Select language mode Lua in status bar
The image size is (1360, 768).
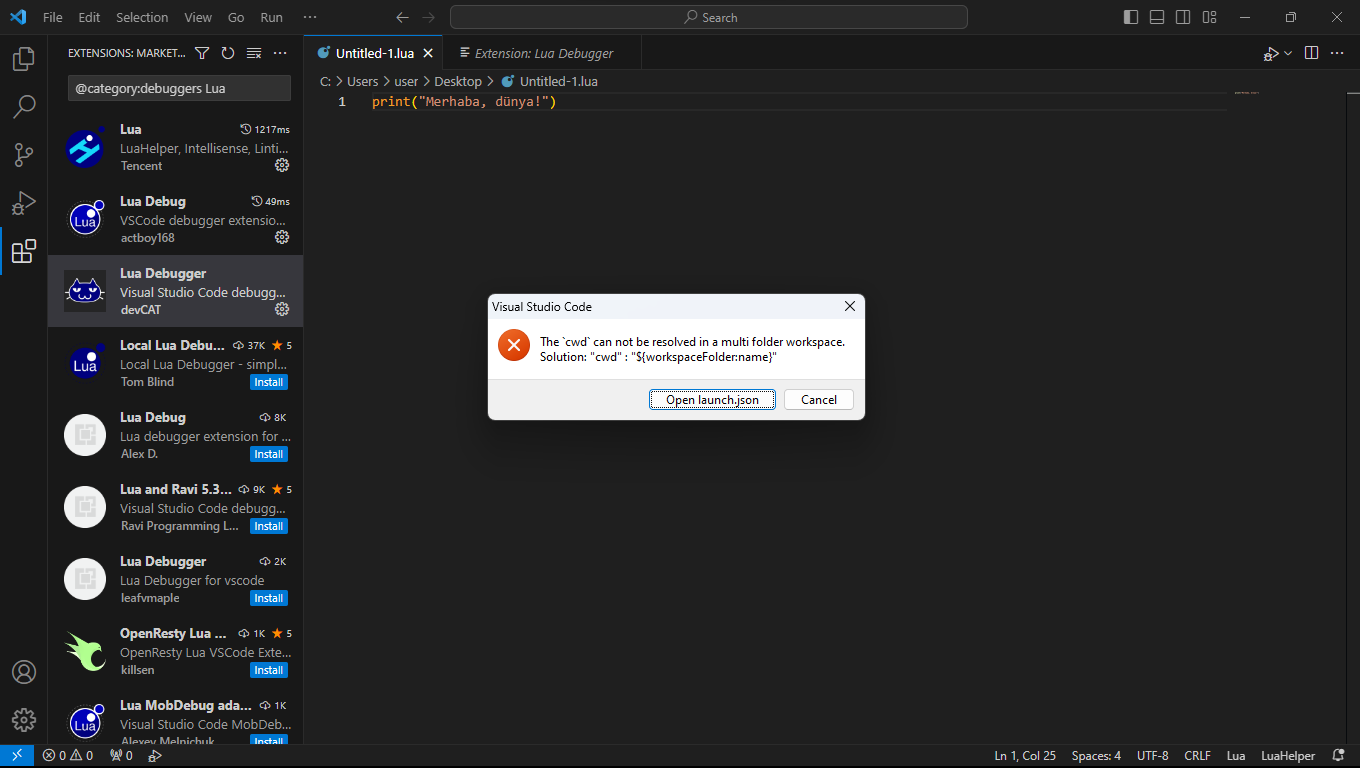(x=1236, y=756)
